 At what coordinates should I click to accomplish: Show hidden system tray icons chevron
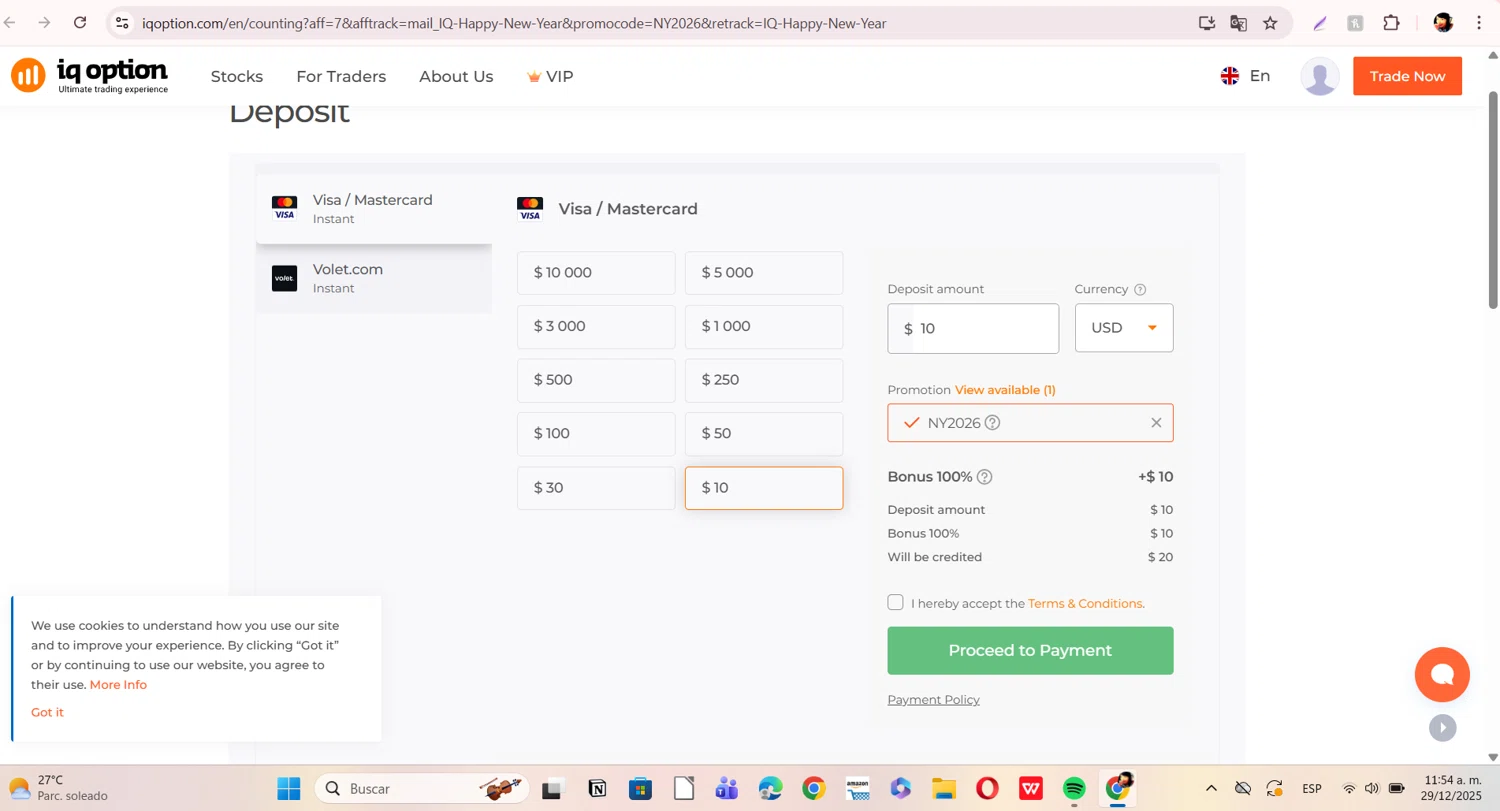point(1211,789)
